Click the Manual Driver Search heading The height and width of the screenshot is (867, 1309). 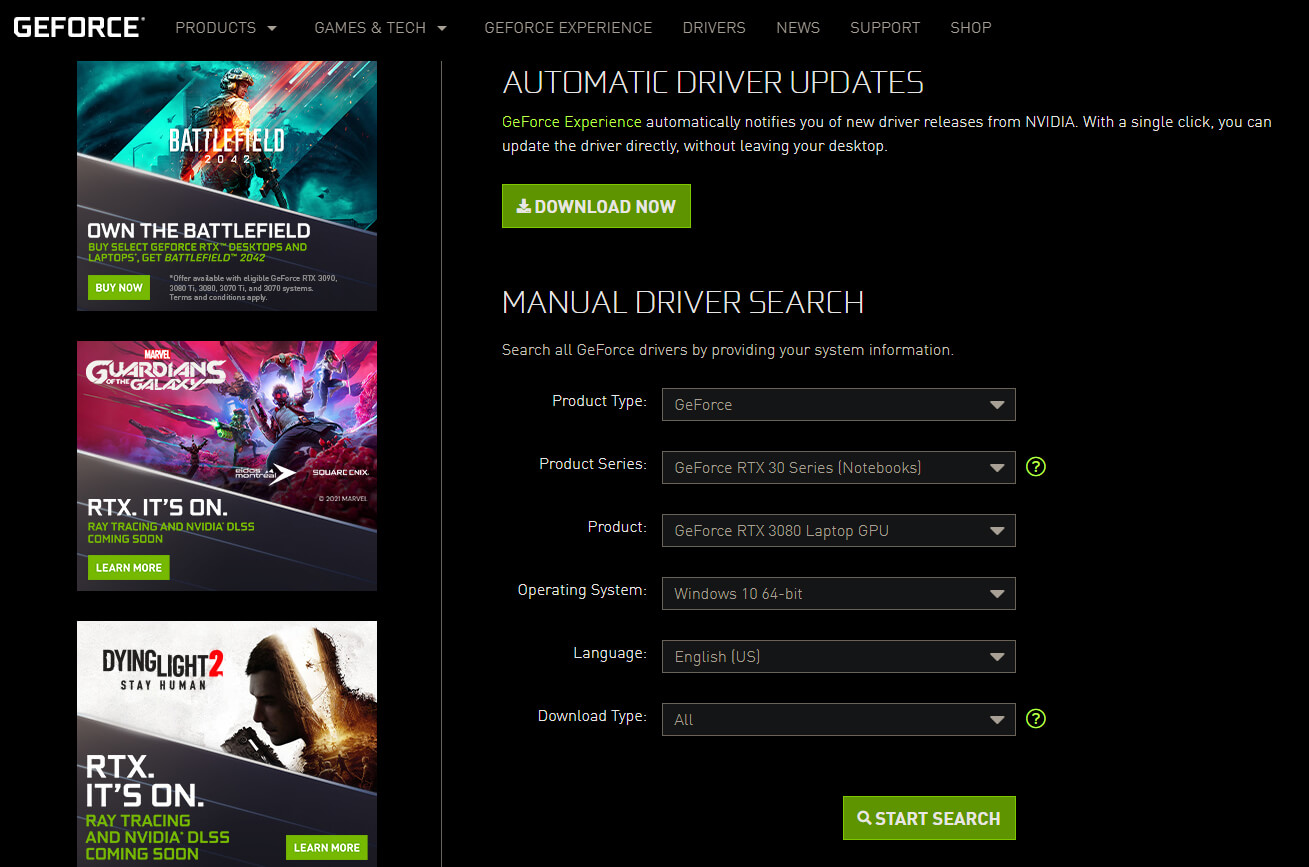pos(683,302)
